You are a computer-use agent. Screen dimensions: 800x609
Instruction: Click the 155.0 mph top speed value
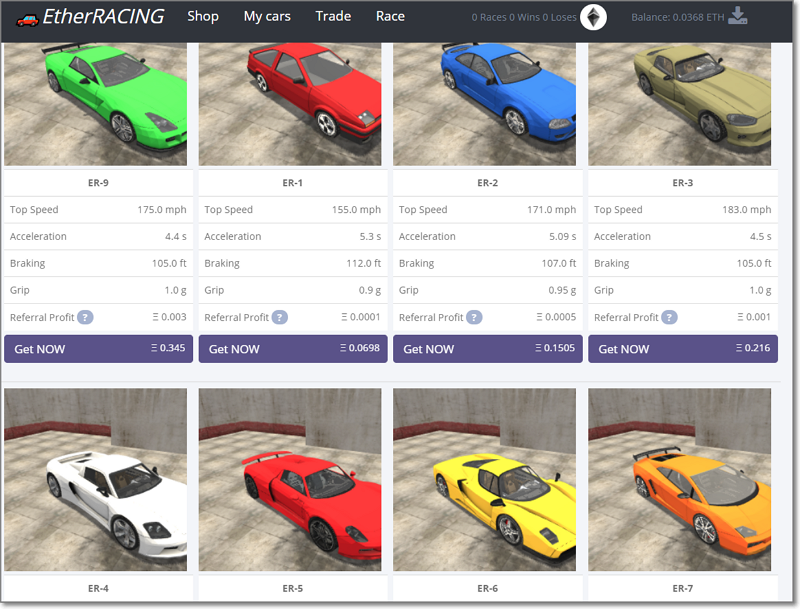pos(356,210)
